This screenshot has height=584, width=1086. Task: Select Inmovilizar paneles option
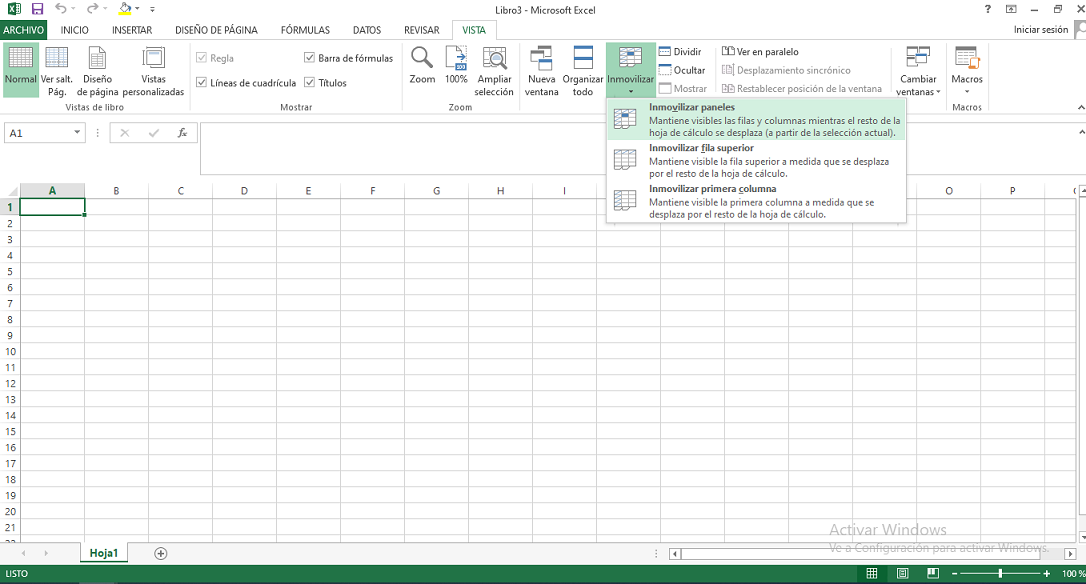pos(756,120)
